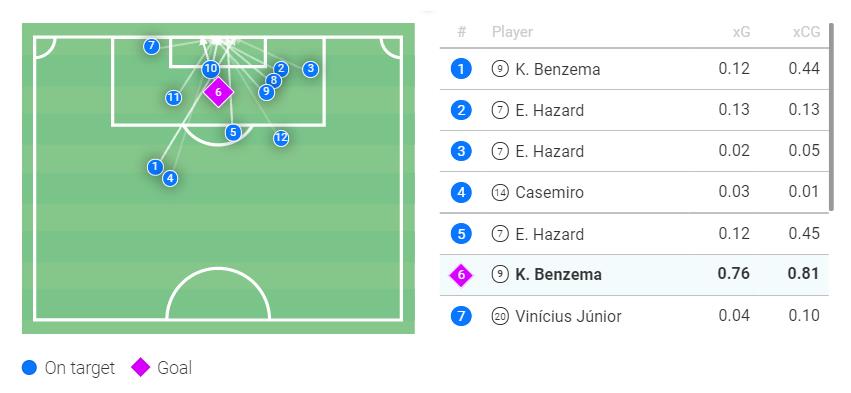Image resolution: width=851 pixels, height=393 pixels.
Task: Select E. Hazard row number 5
Action: (634, 234)
